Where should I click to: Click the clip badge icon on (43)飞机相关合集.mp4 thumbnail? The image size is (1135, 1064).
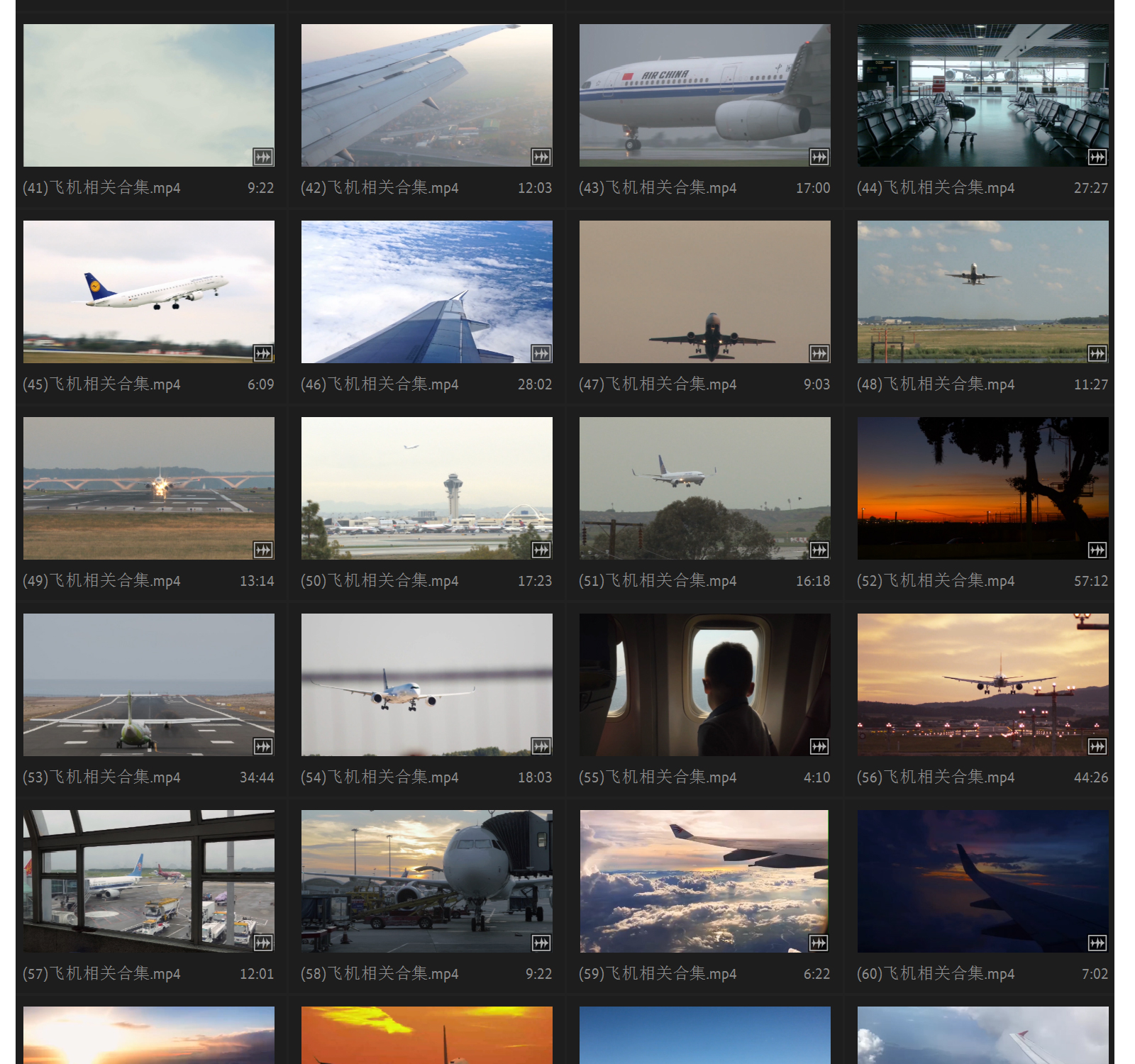pos(819,157)
